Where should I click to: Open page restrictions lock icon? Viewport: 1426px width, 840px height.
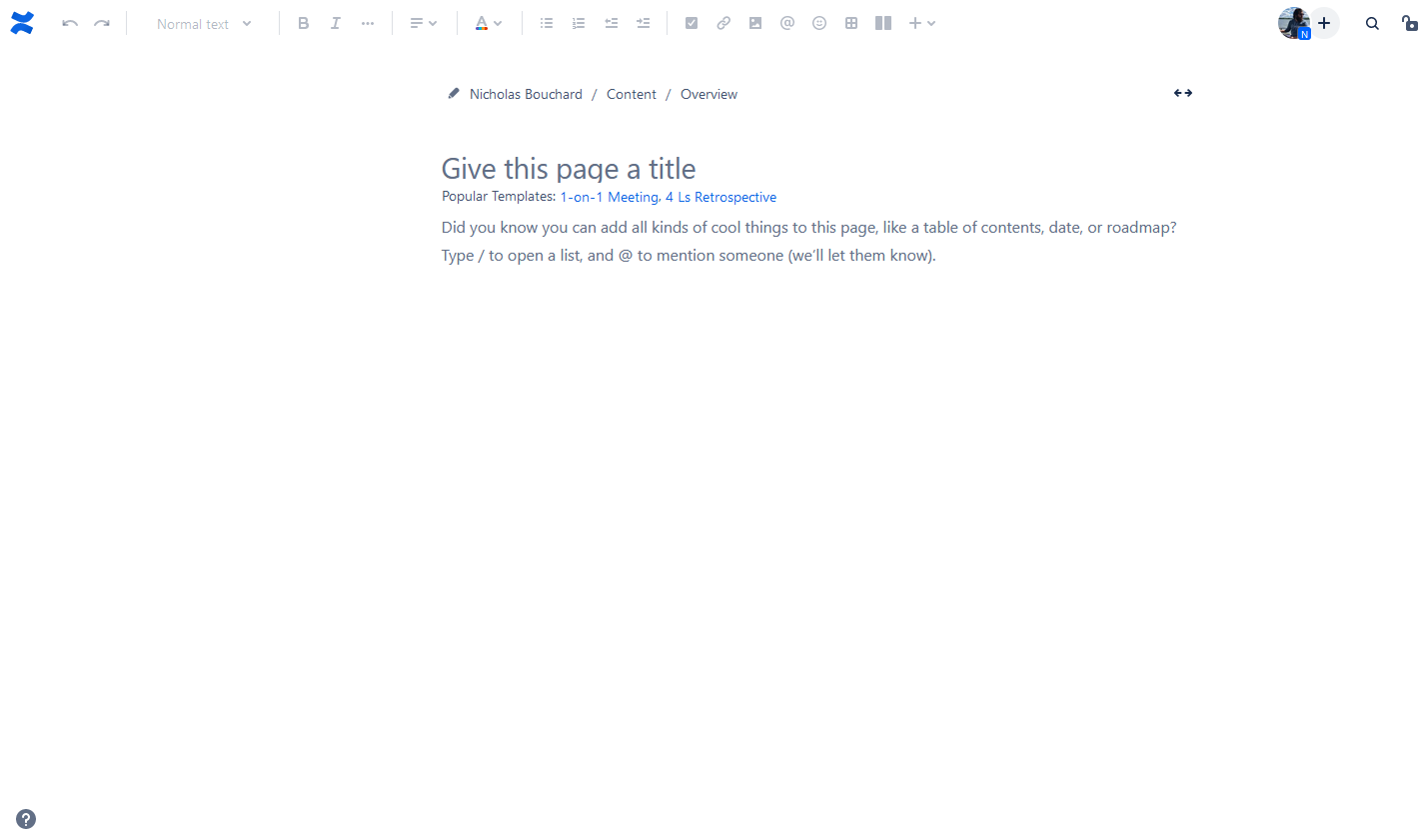click(1409, 23)
